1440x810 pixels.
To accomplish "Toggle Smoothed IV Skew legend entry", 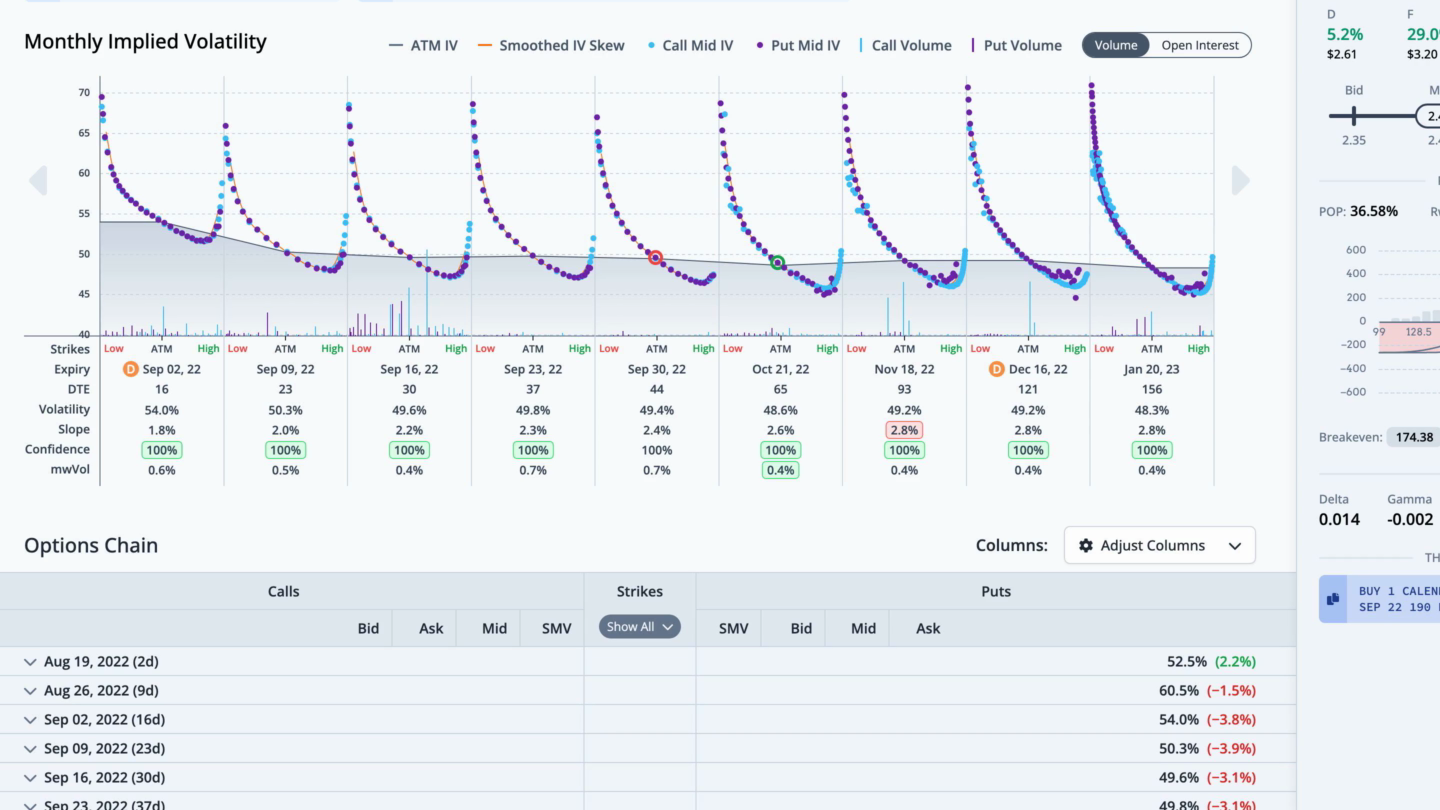I will tap(551, 45).
